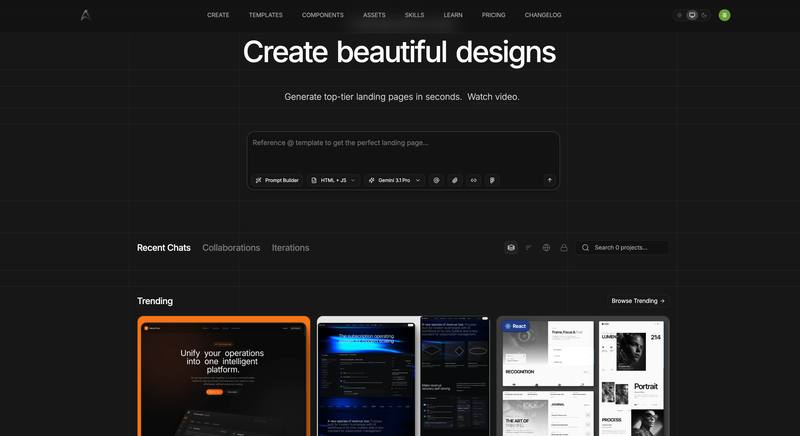The width and height of the screenshot is (800, 436).
Task: Click the round icon after the model dropdown
Action: [436, 180]
